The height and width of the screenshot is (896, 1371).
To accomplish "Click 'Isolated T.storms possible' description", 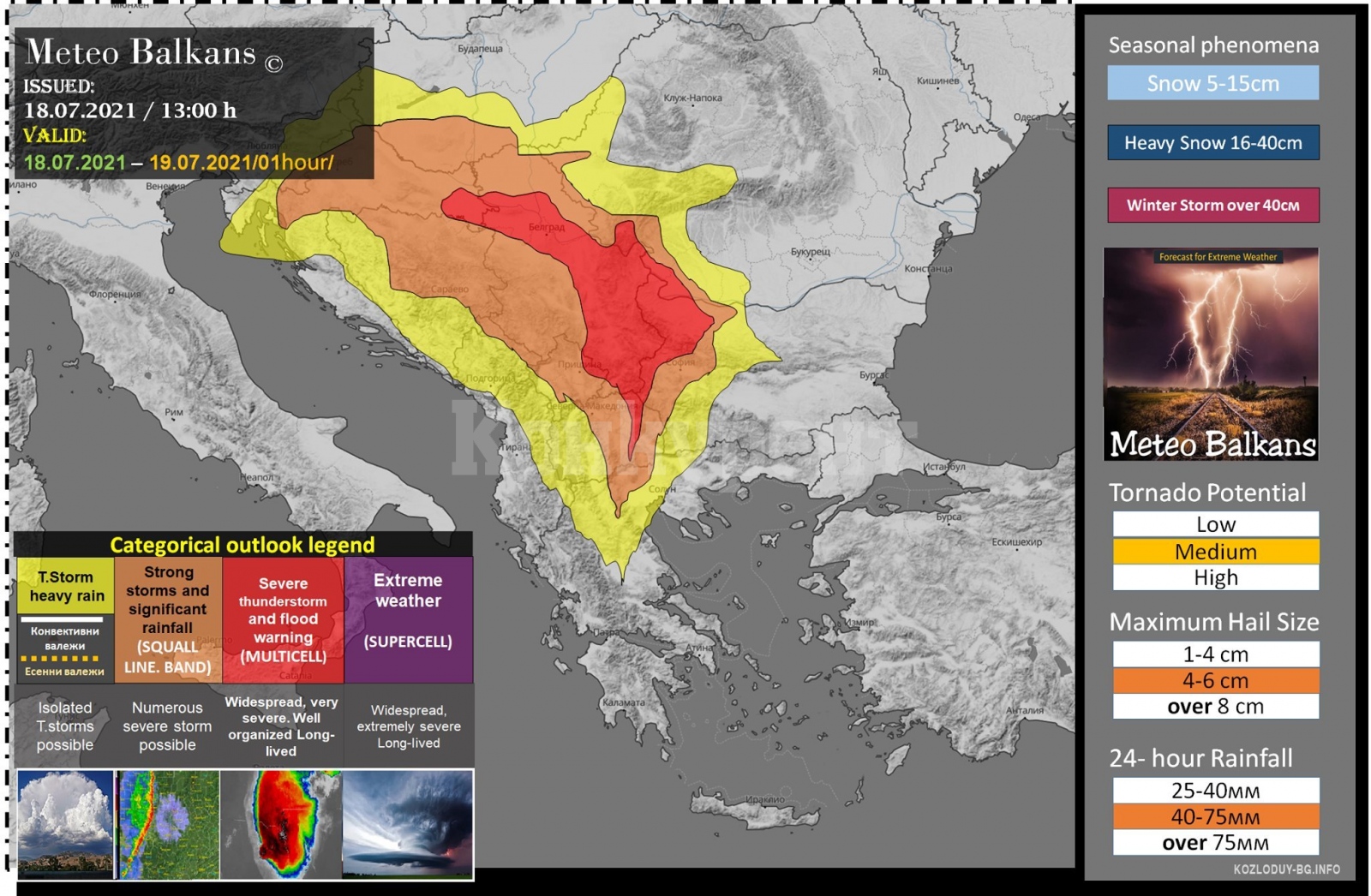I will pos(65,726).
